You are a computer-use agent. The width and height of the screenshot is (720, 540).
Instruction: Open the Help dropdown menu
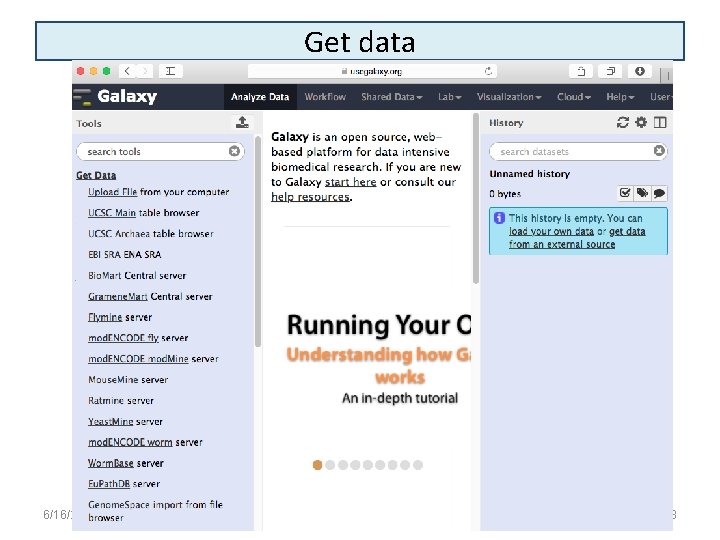pyautogui.click(x=620, y=97)
